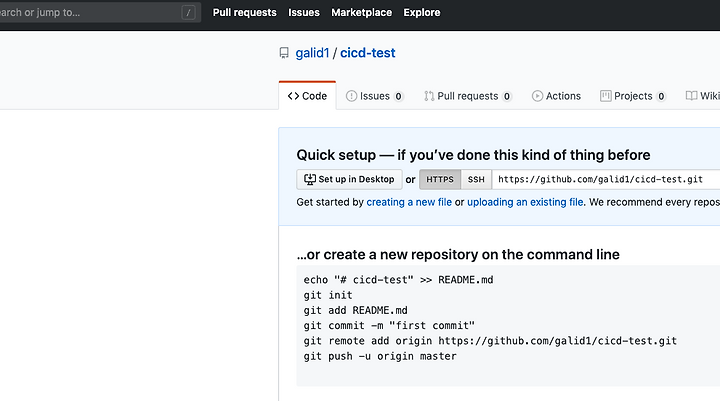Click the search or jump to field
Viewport: 720px width, 401px height.
pos(99,12)
